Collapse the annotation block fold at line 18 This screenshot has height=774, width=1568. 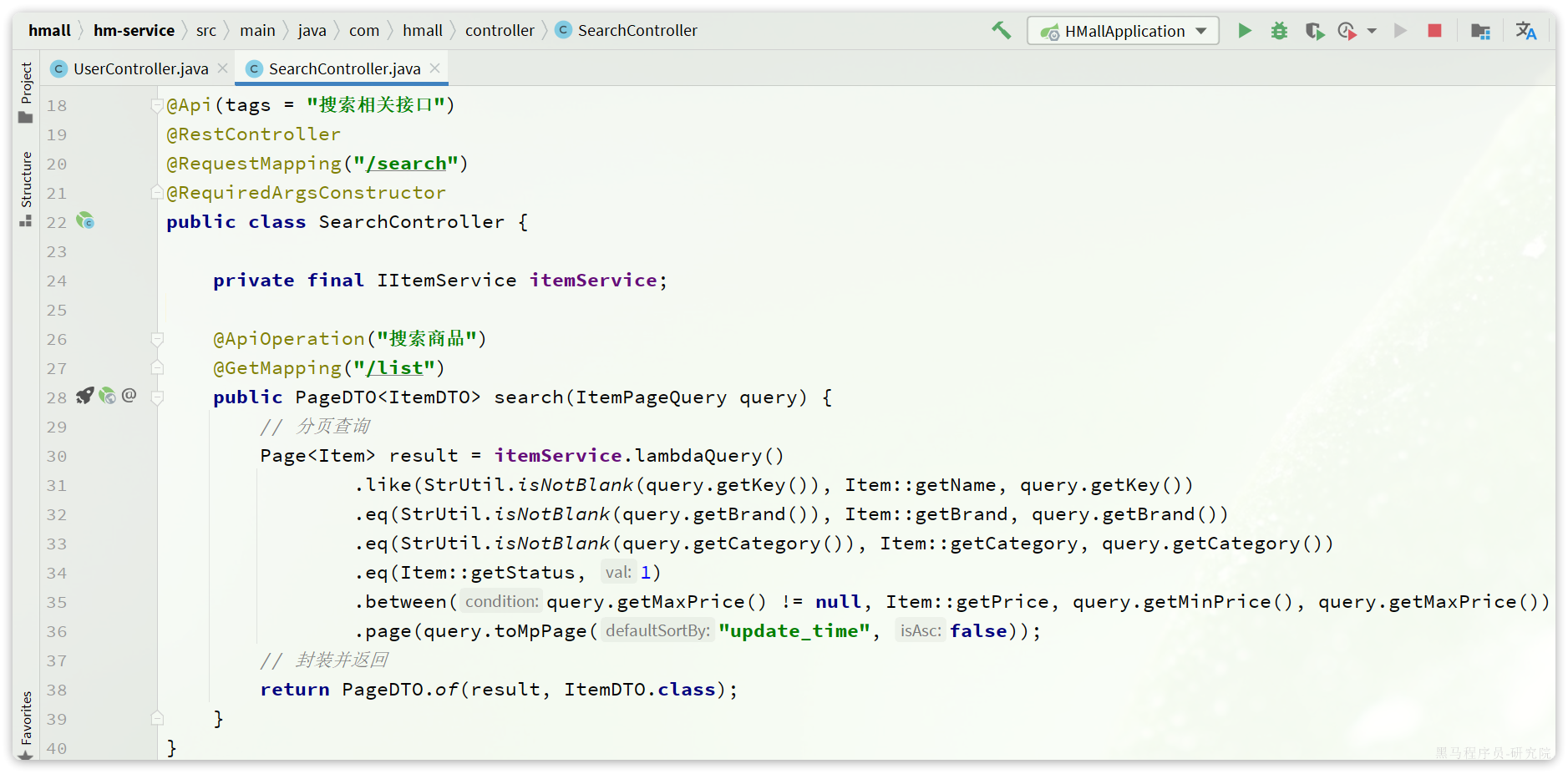click(156, 105)
